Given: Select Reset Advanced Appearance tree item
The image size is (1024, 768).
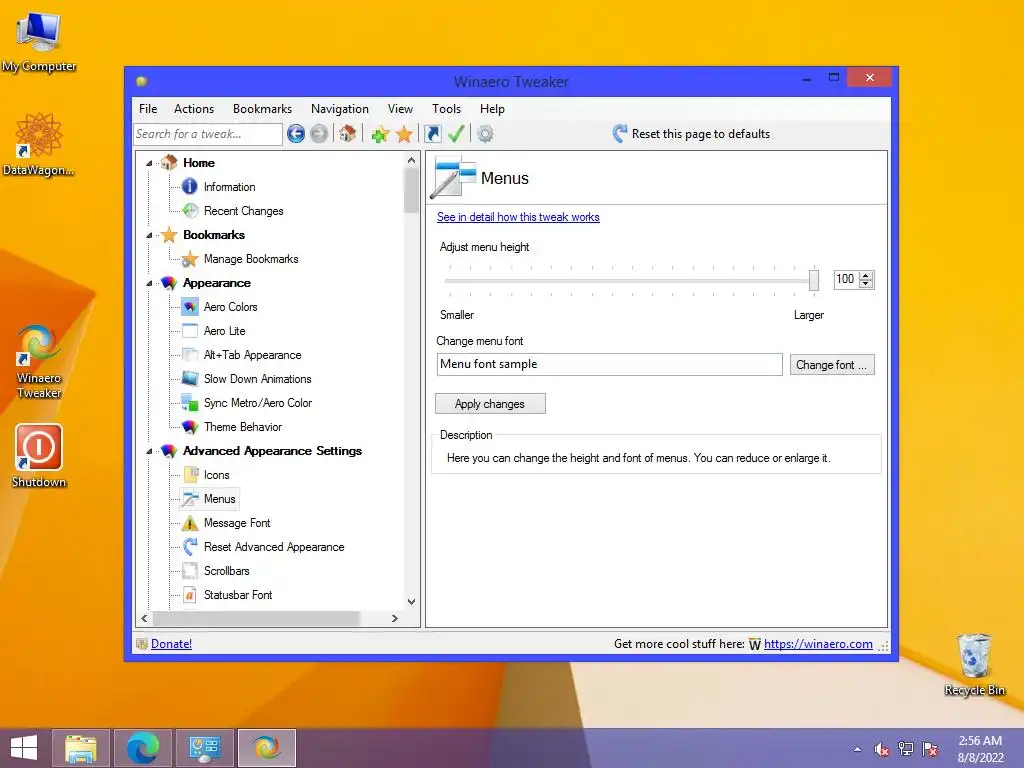Looking at the screenshot, I should pyautogui.click(x=274, y=547).
